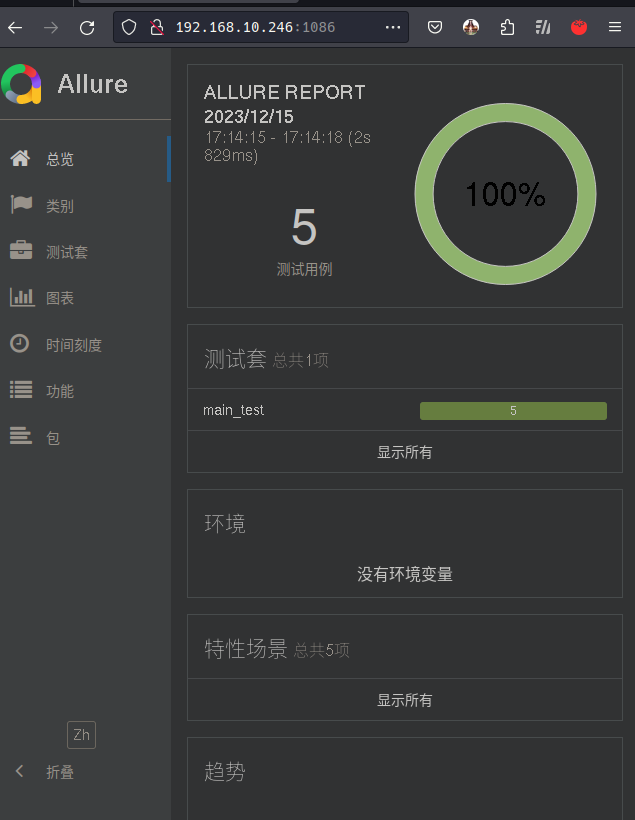Click 显示所有 under 特性场景
Screen dimensions: 635x820
tap(405, 700)
